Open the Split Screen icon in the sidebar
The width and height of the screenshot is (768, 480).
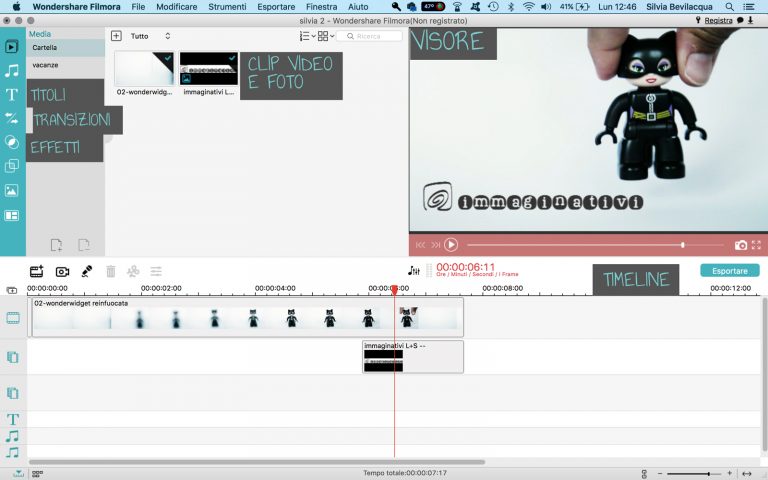pos(12,215)
